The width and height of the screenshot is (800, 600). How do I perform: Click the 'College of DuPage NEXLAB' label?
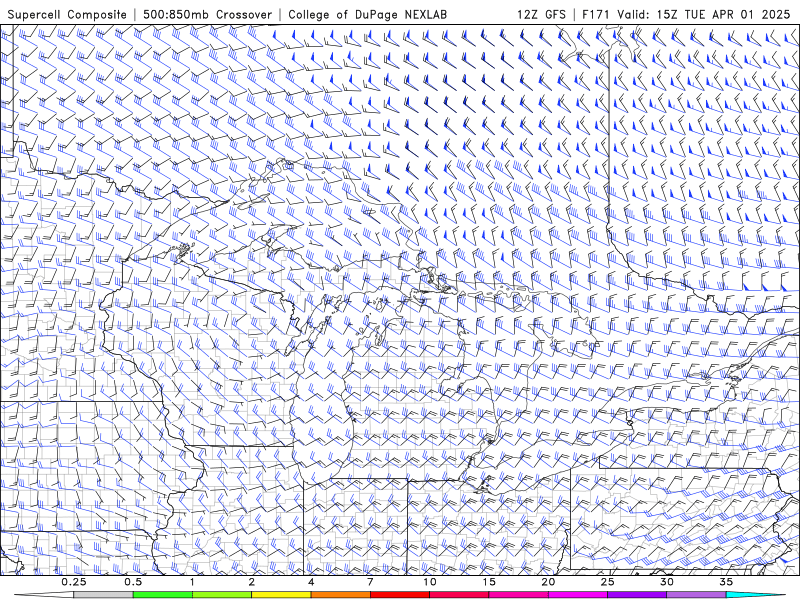coord(367,14)
